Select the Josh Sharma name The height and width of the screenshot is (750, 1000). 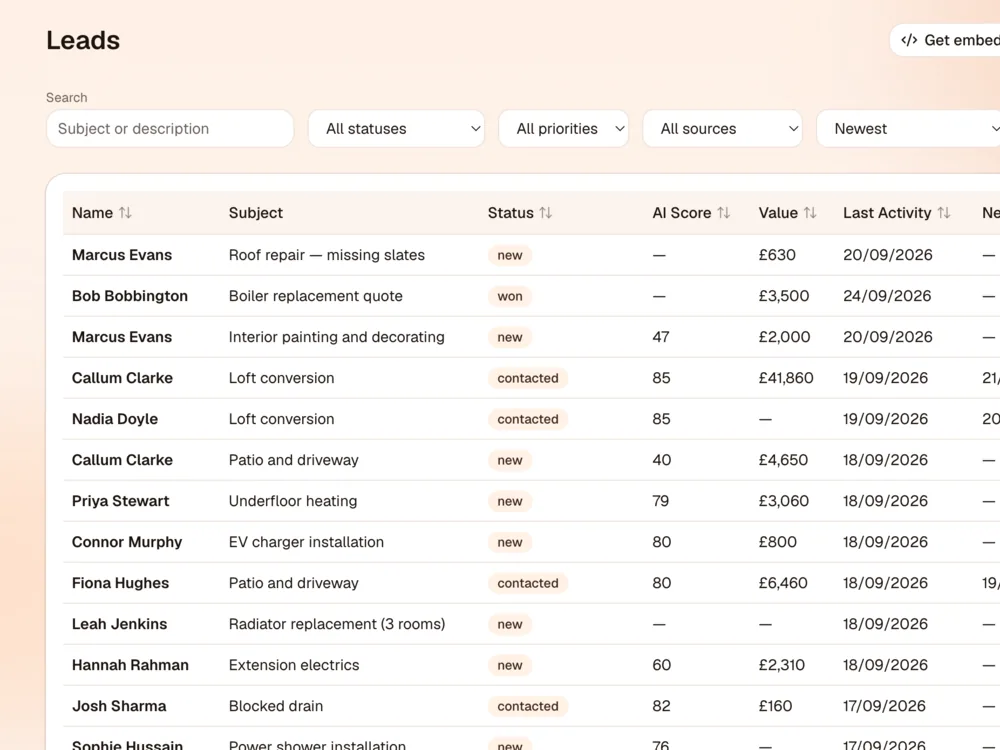[119, 706]
